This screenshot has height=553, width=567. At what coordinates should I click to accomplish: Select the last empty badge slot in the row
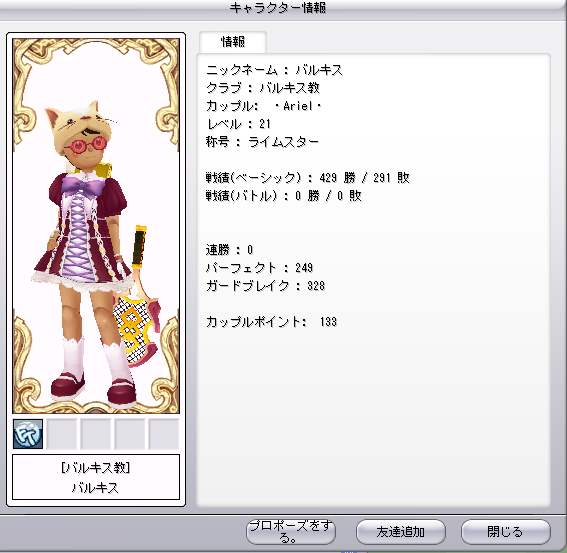164,434
